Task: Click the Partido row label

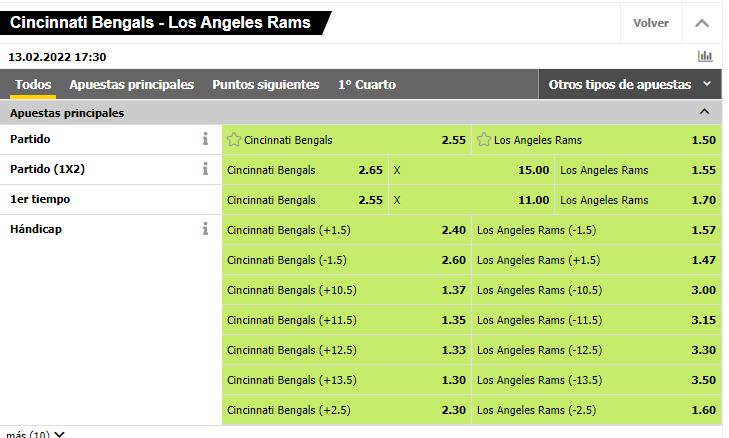Action: pyautogui.click(x=30, y=139)
